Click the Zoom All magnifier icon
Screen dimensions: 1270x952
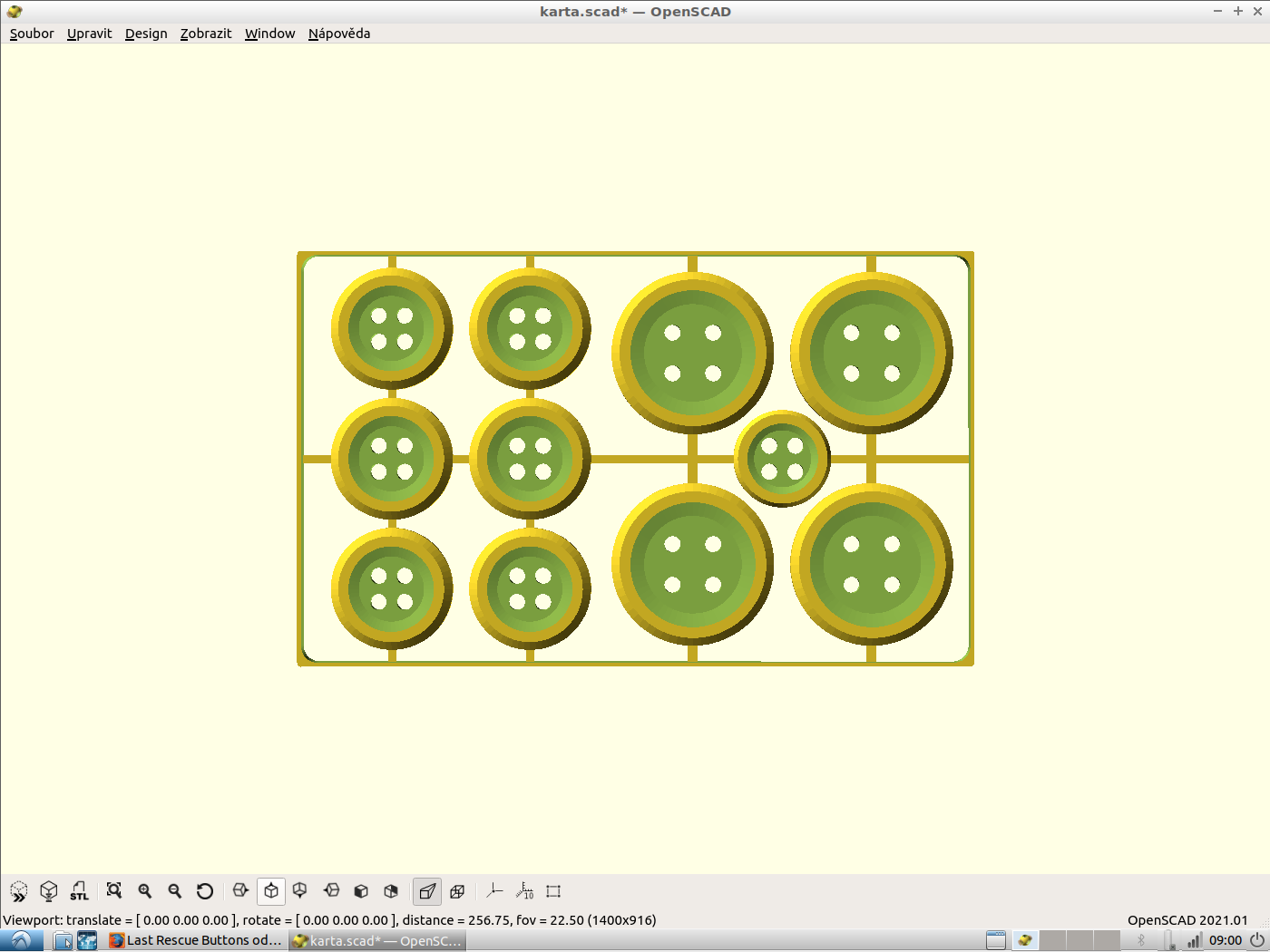[113, 891]
